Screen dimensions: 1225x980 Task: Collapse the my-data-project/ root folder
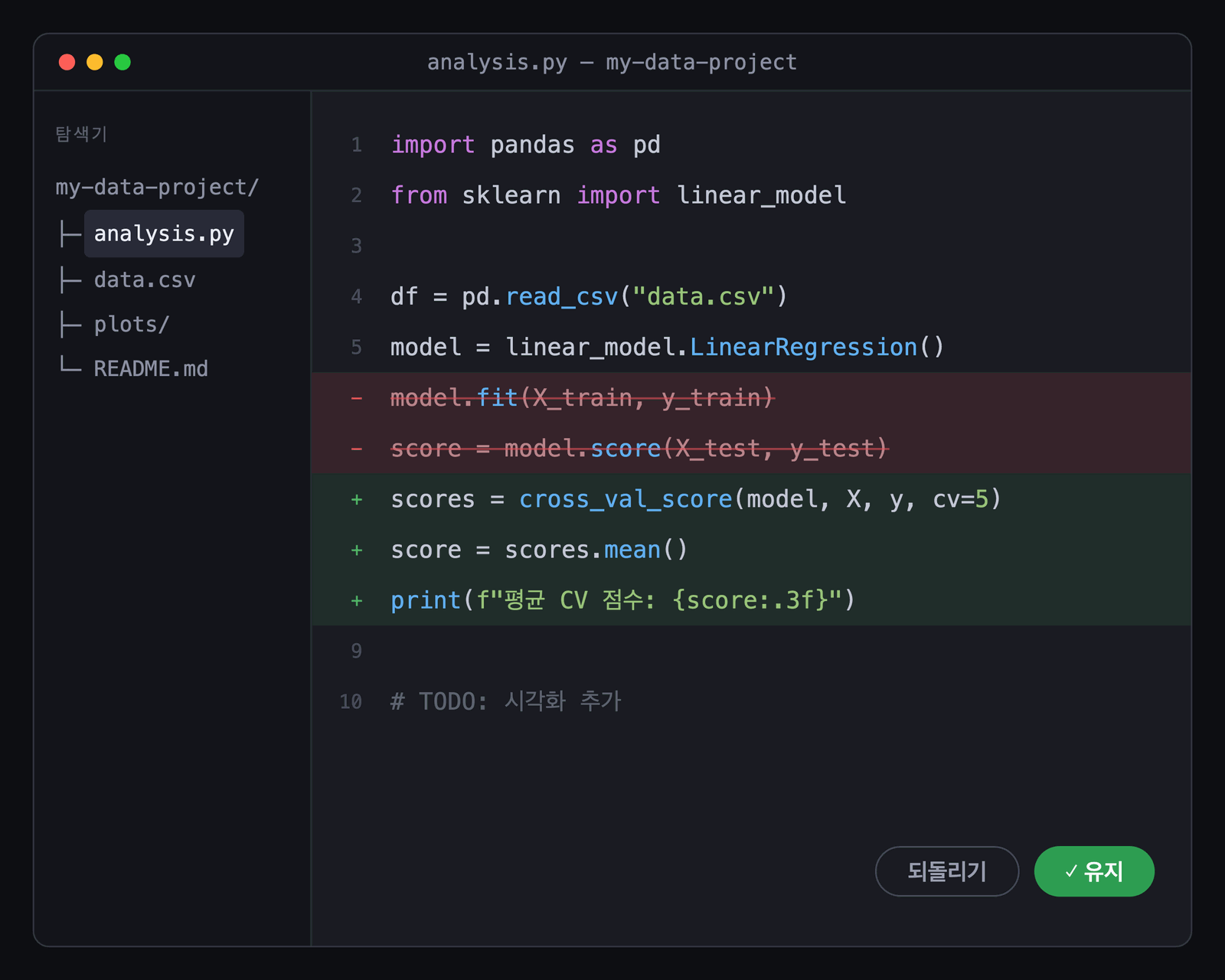click(157, 187)
